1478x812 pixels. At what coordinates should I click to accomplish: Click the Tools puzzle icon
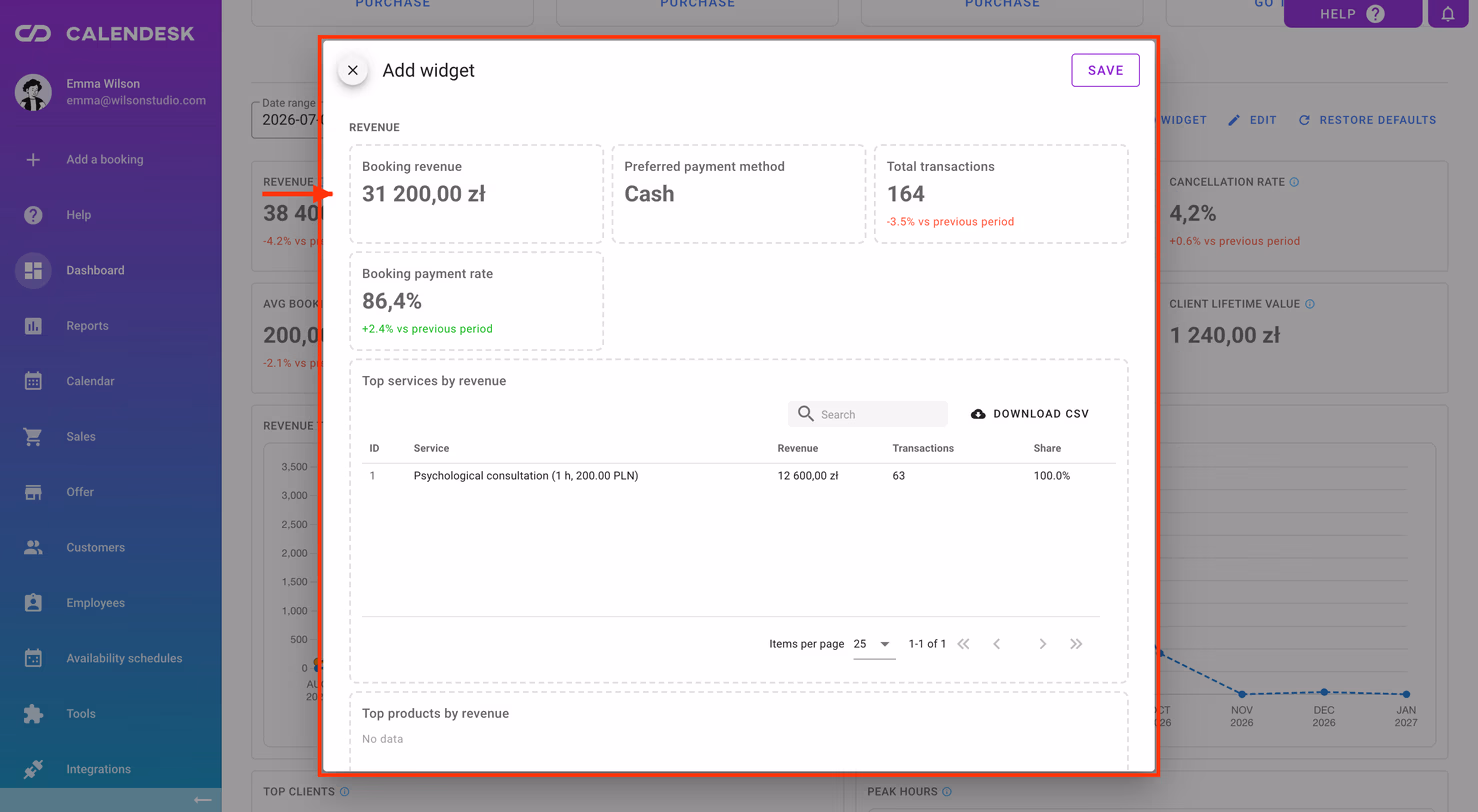click(33, 714)
